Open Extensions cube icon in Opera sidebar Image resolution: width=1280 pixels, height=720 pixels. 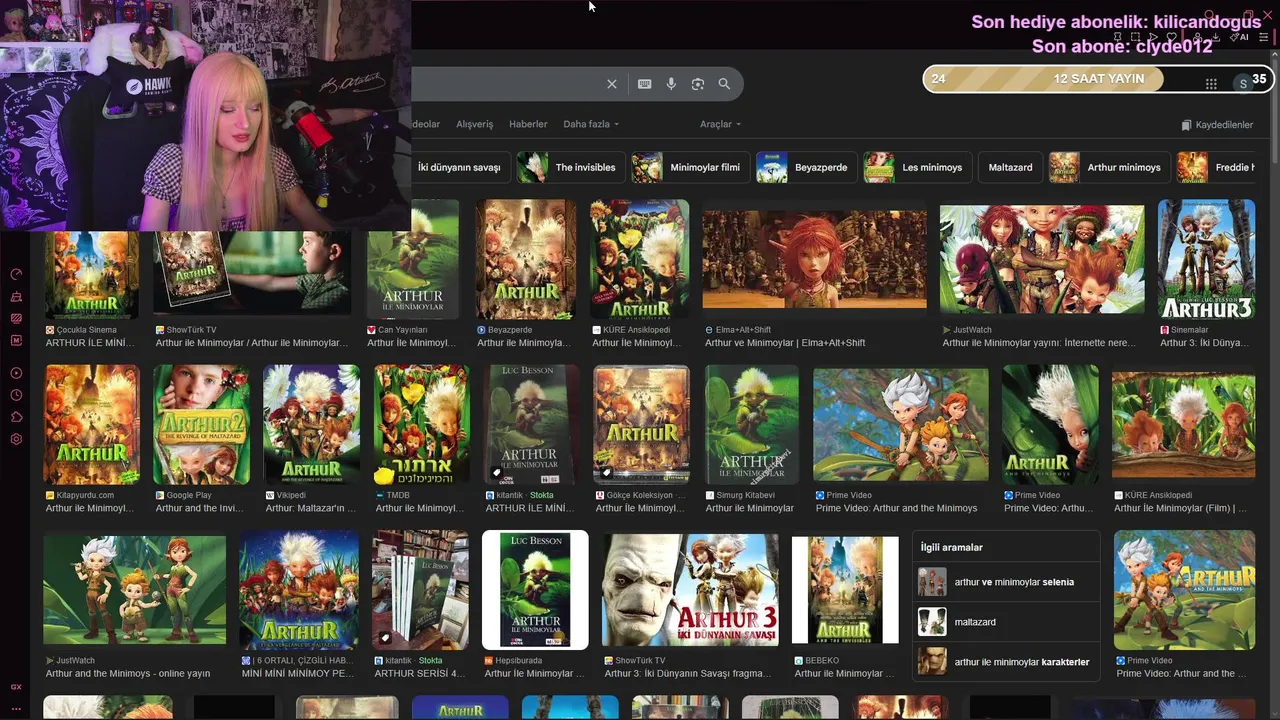[16, 417]
